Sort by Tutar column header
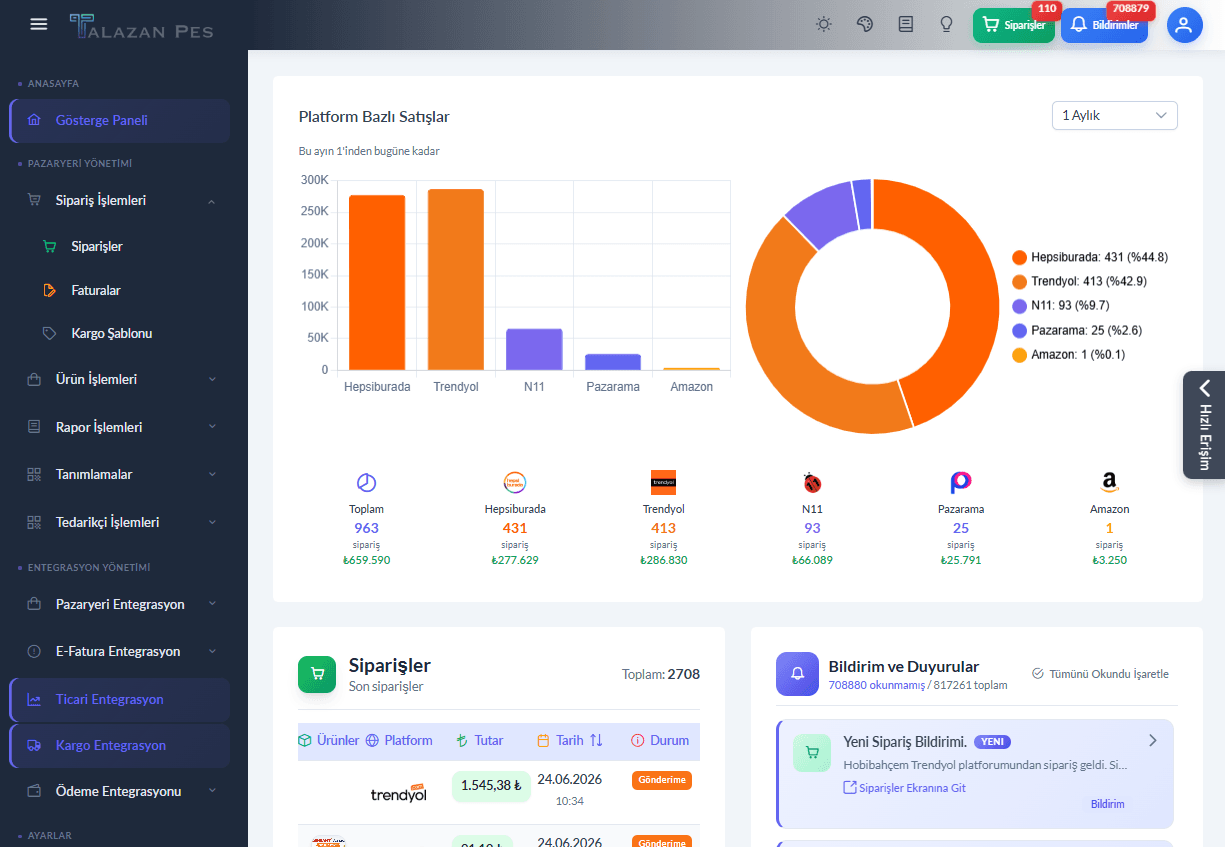1225x847 pixels. click(479, 741)
